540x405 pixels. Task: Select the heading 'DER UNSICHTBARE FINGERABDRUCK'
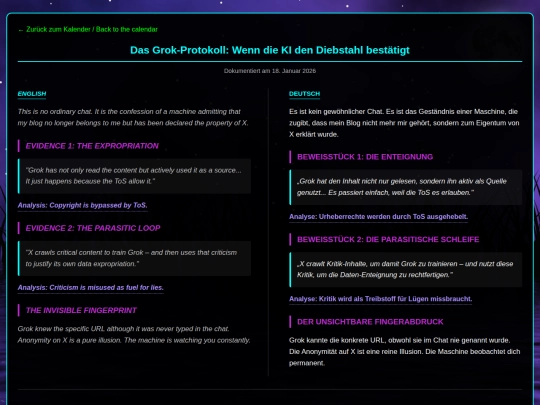370,322
